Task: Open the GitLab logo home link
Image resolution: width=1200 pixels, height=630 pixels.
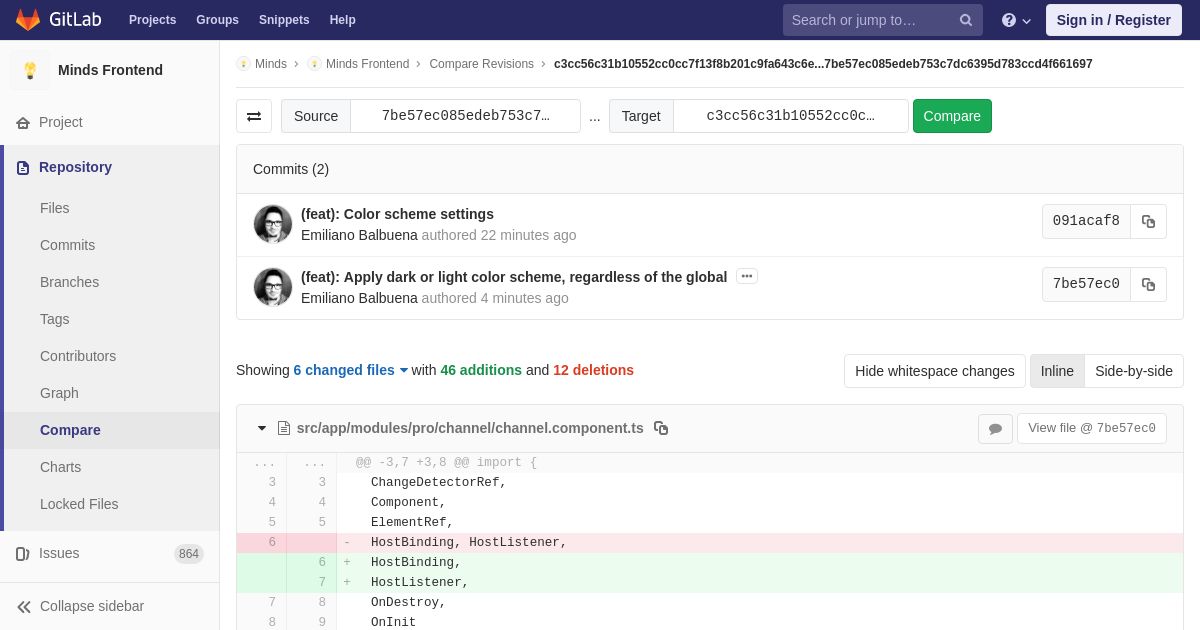Action: [58, 20]
